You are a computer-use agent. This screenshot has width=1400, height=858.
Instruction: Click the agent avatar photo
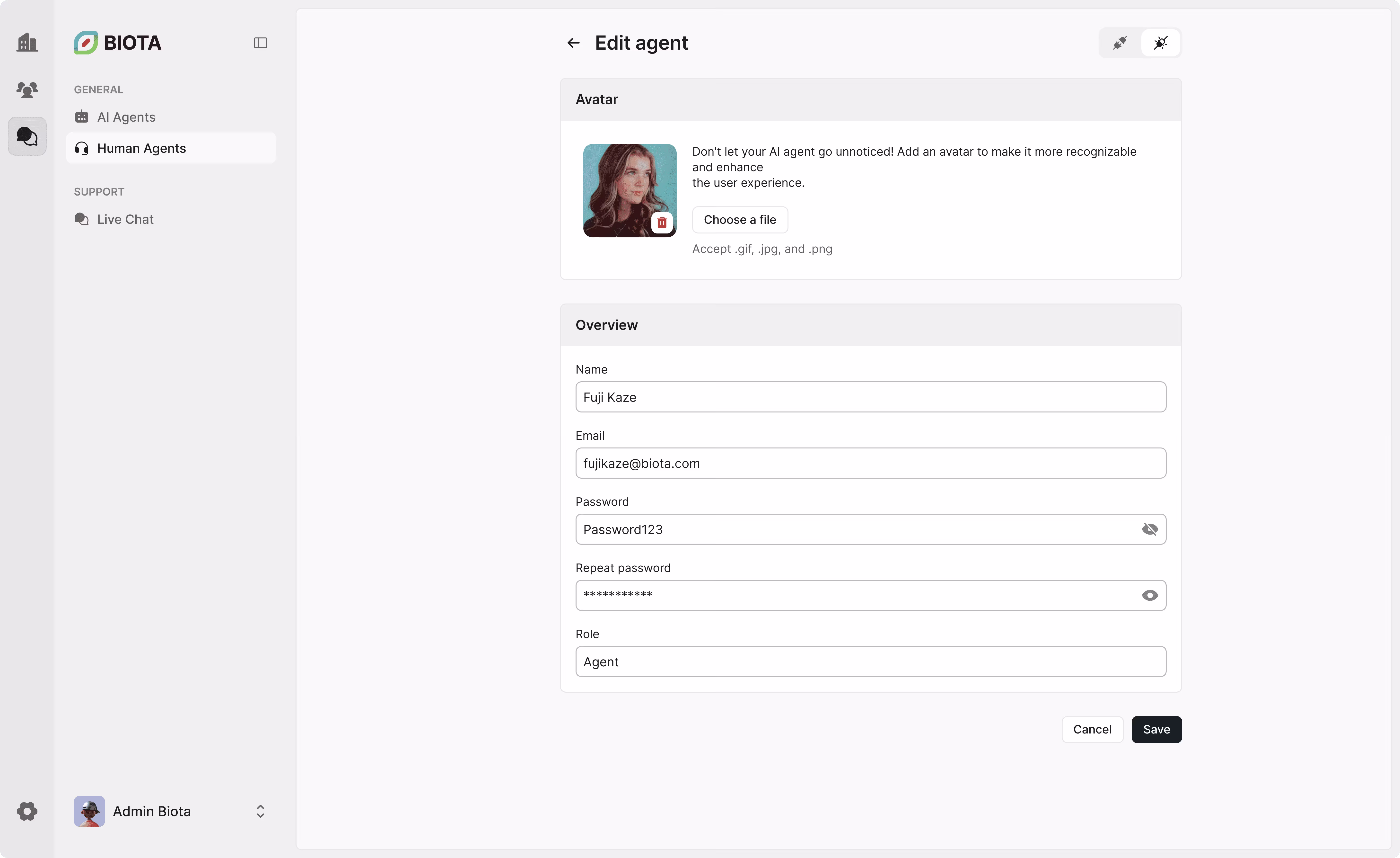630,190
